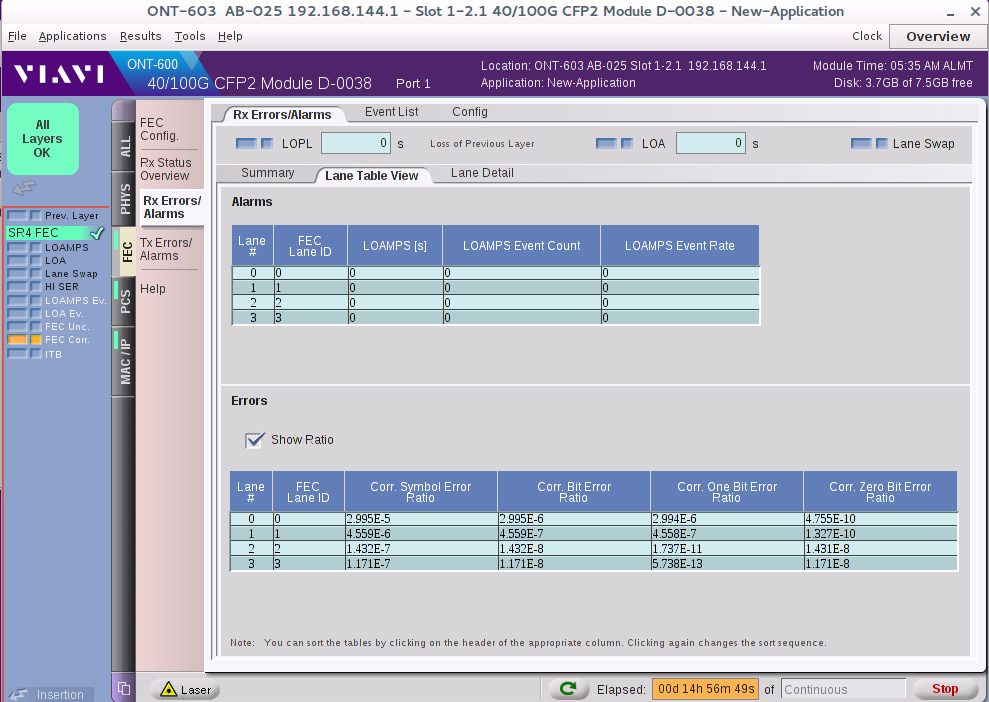Switch to the Summary tab
The height and width of the screenshot is (702, 989).
pos(267,172)
